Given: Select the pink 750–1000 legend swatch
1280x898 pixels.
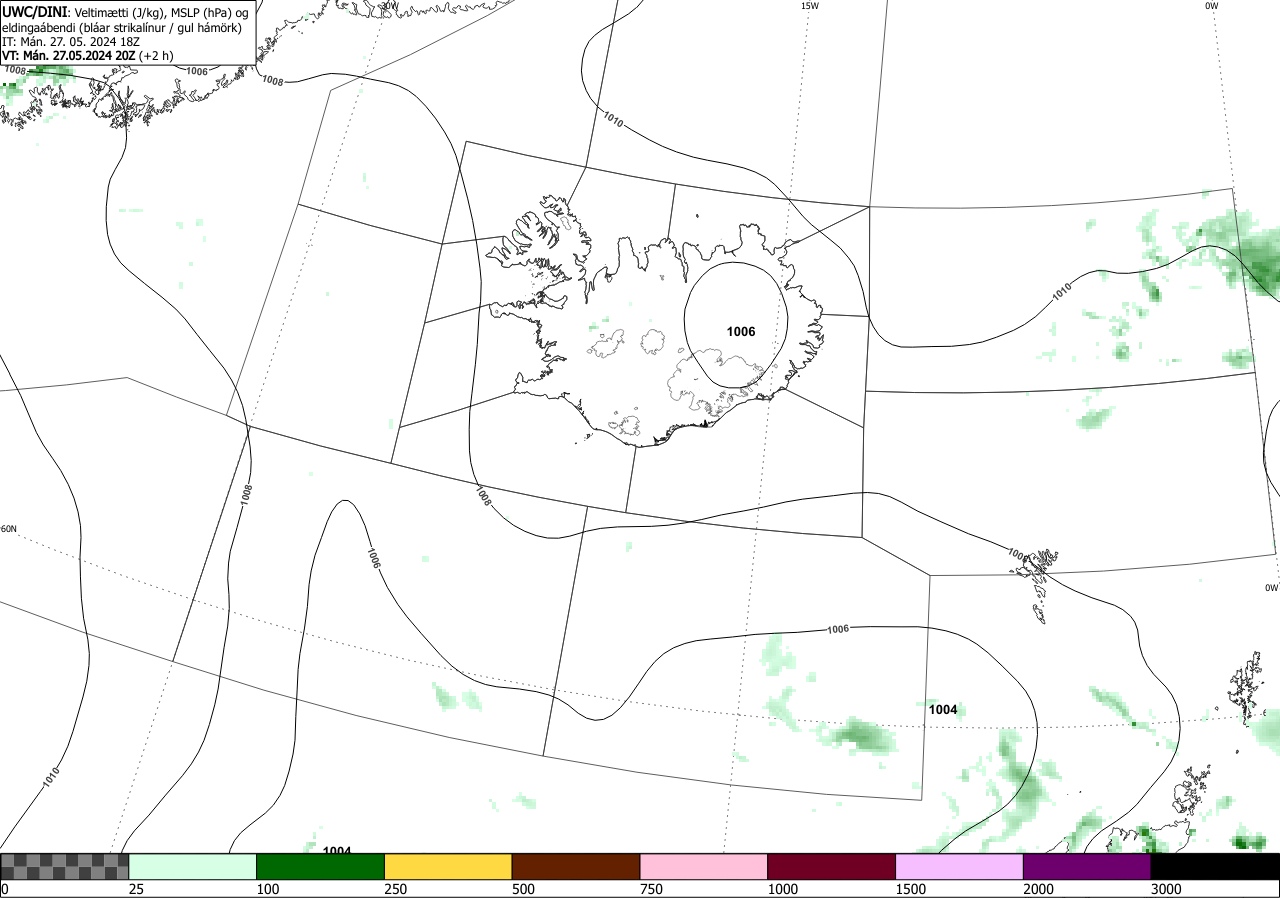Looking at the screenshot, I should tap(704, 866).
